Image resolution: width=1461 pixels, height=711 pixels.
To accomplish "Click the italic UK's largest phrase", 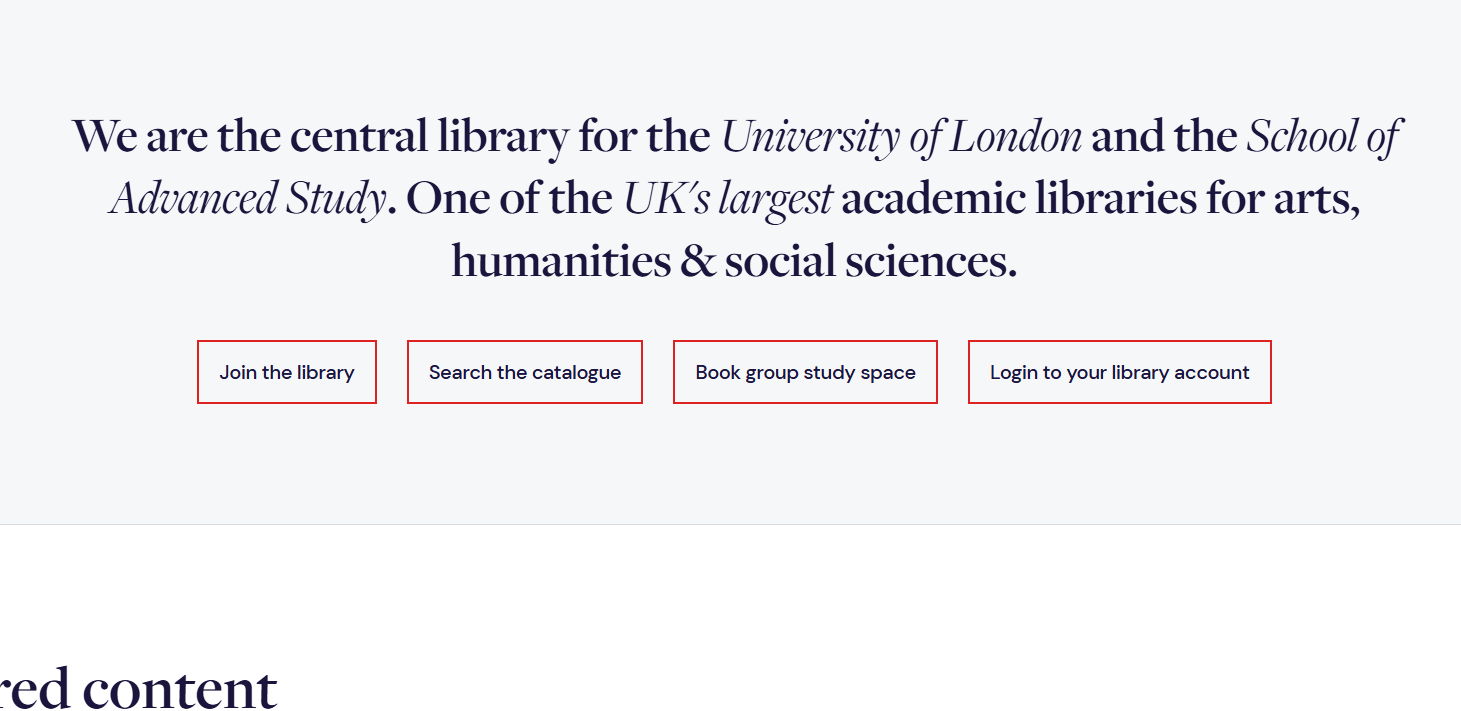I will [x=728, y=199].
